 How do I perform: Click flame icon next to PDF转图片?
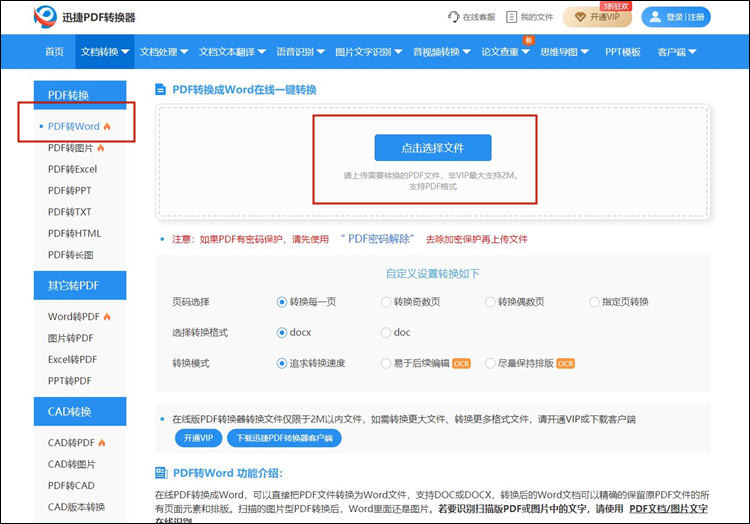tap(100, 148)
